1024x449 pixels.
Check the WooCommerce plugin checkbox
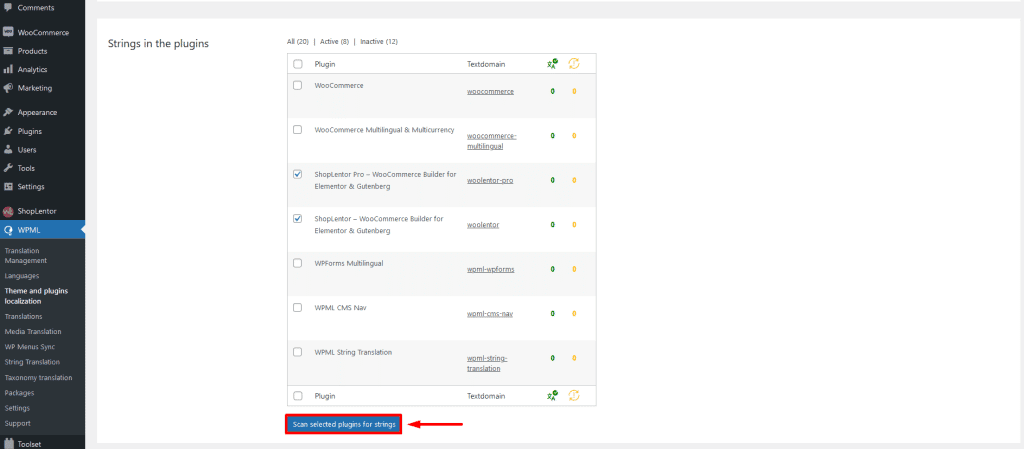pyautogui.click(x=298, y=85)
